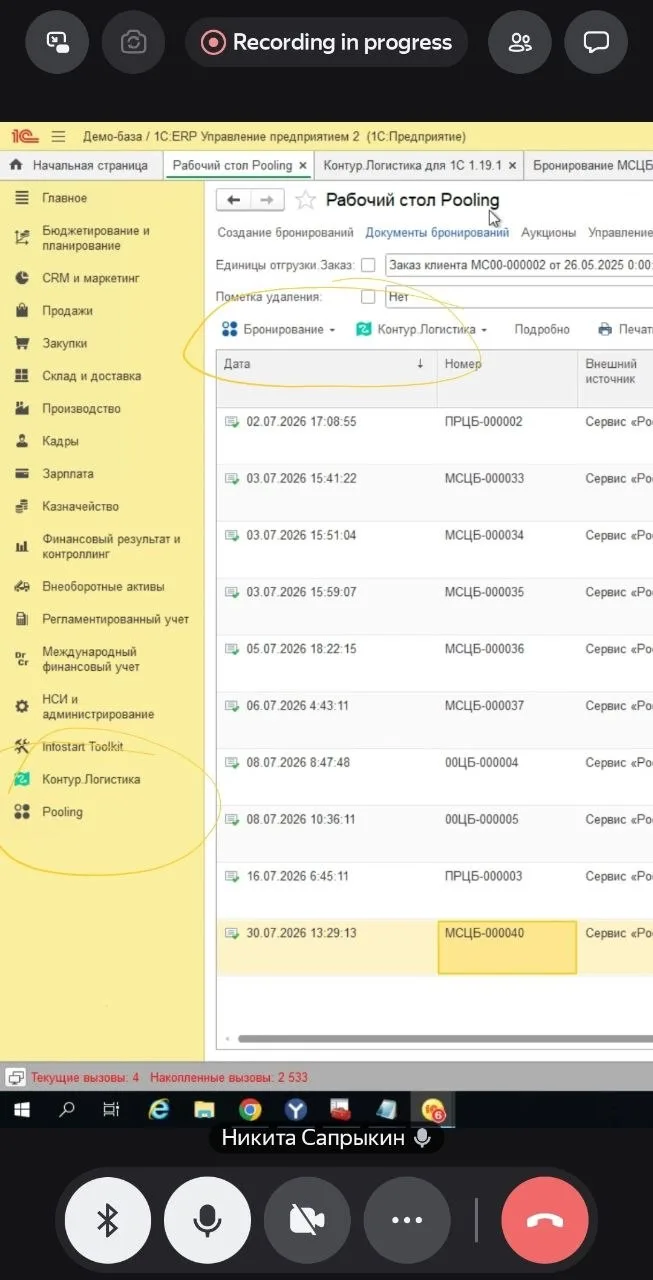
Task: Open the Создание бронирований page
Action: click(x=285, y=233)
